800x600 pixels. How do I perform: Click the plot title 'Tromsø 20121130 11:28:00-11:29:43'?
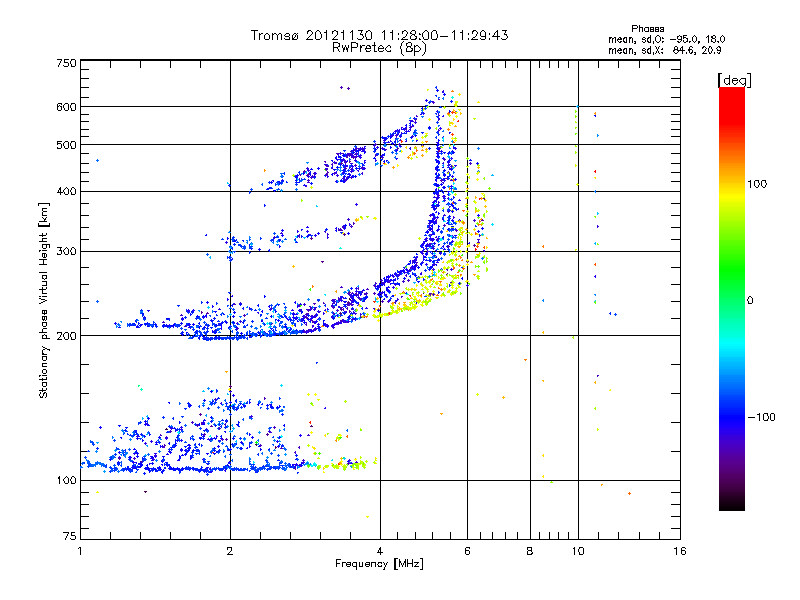pos(379,35)
